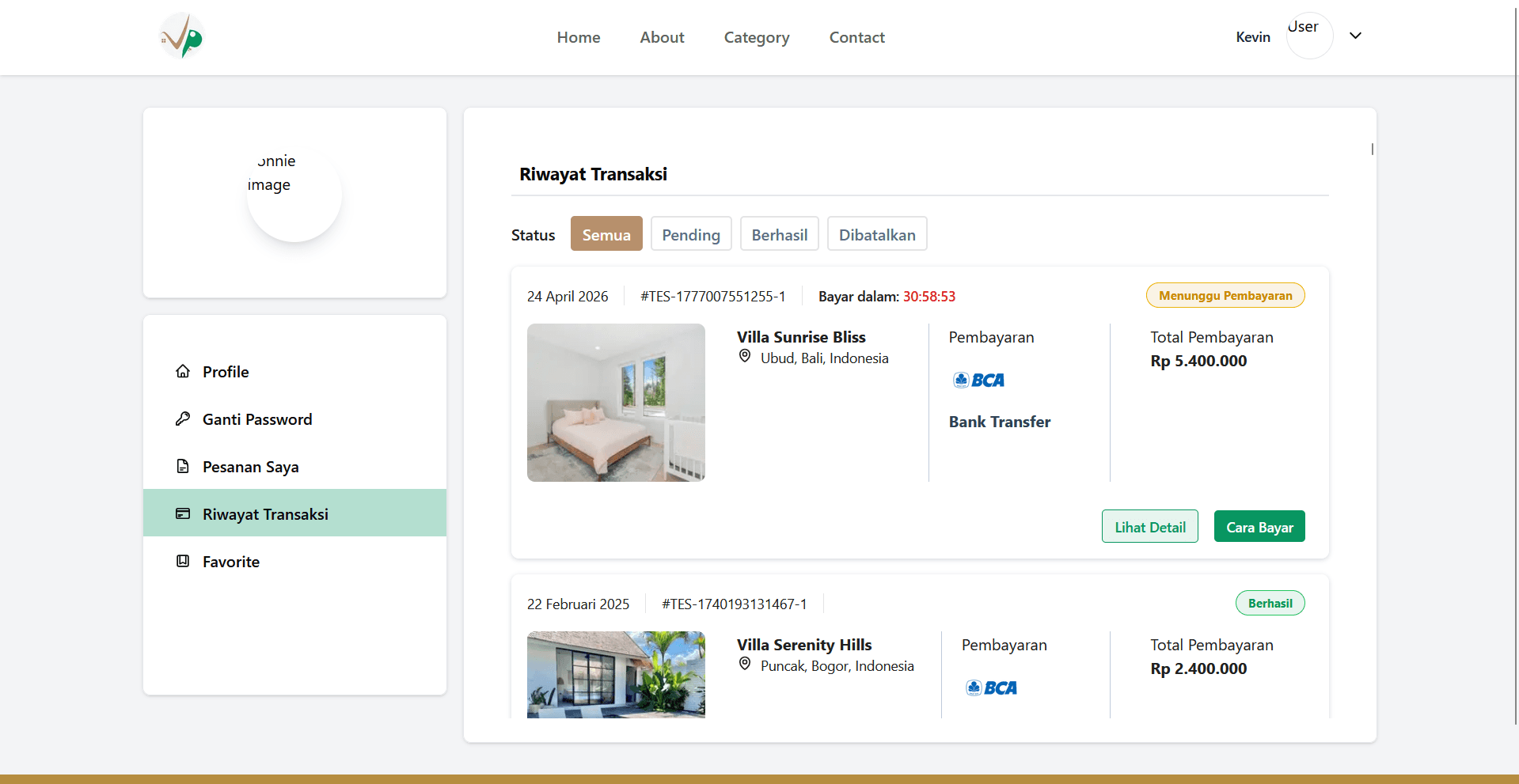The height and width of the screenshot is (784, 1519).
Task: Click the BCA logo in Villa Serenity Hills card
Action: 991,688
